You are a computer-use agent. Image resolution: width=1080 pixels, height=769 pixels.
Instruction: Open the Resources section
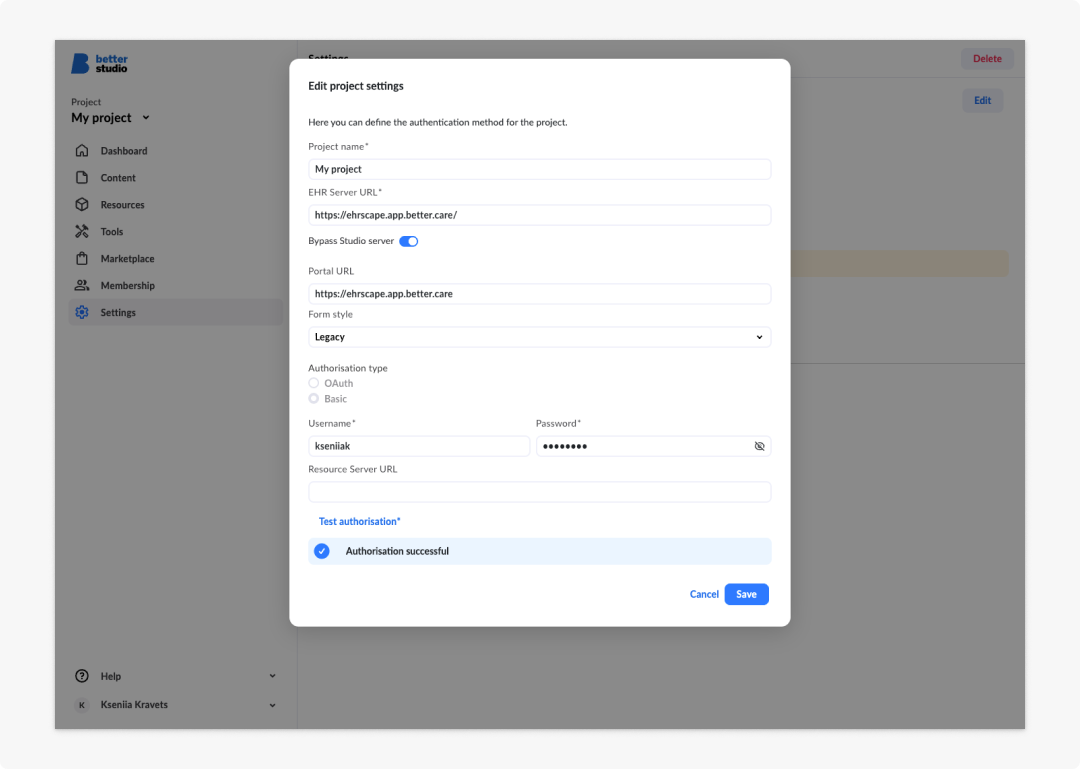click(x=176, y=205)
